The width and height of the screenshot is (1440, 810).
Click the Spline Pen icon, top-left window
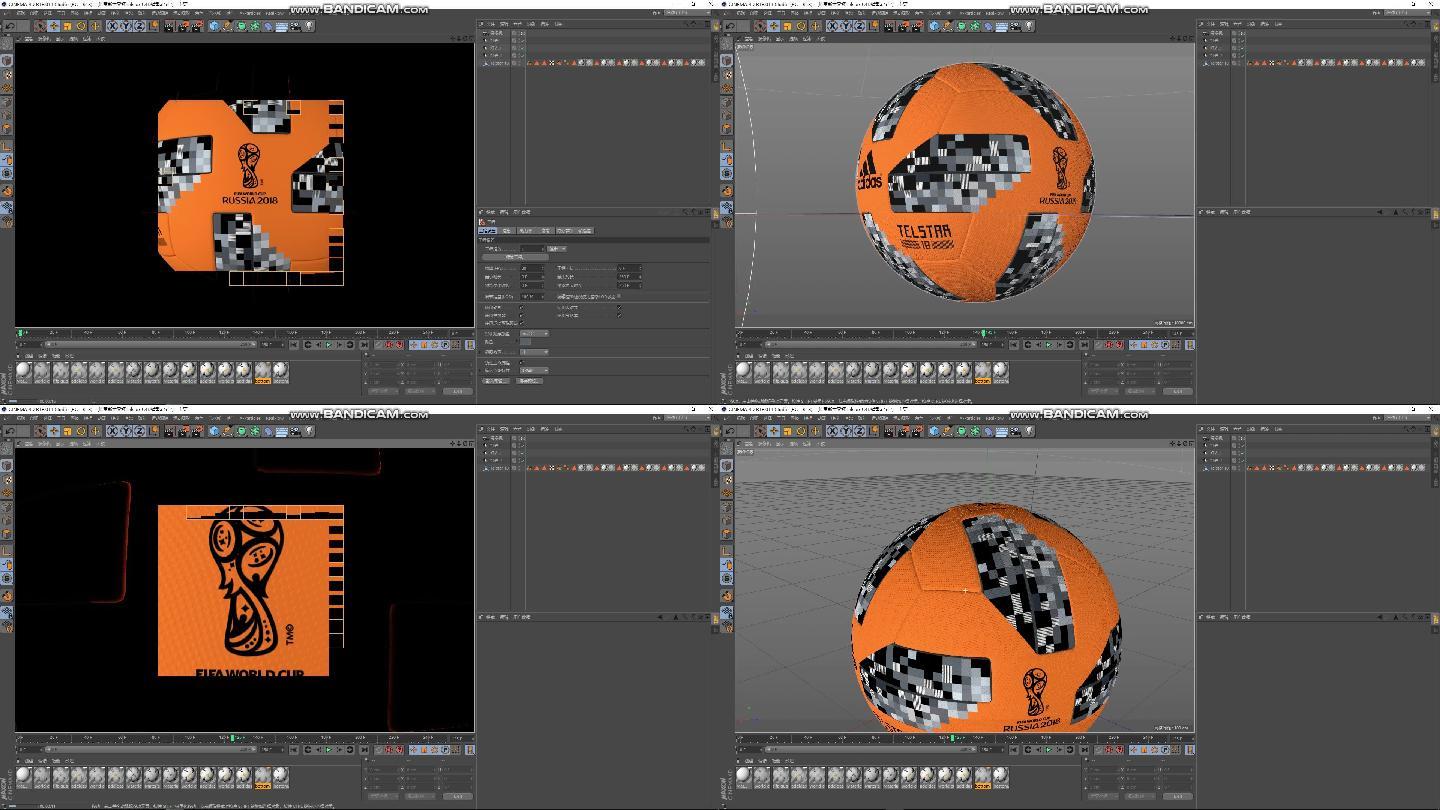point(228,26)
